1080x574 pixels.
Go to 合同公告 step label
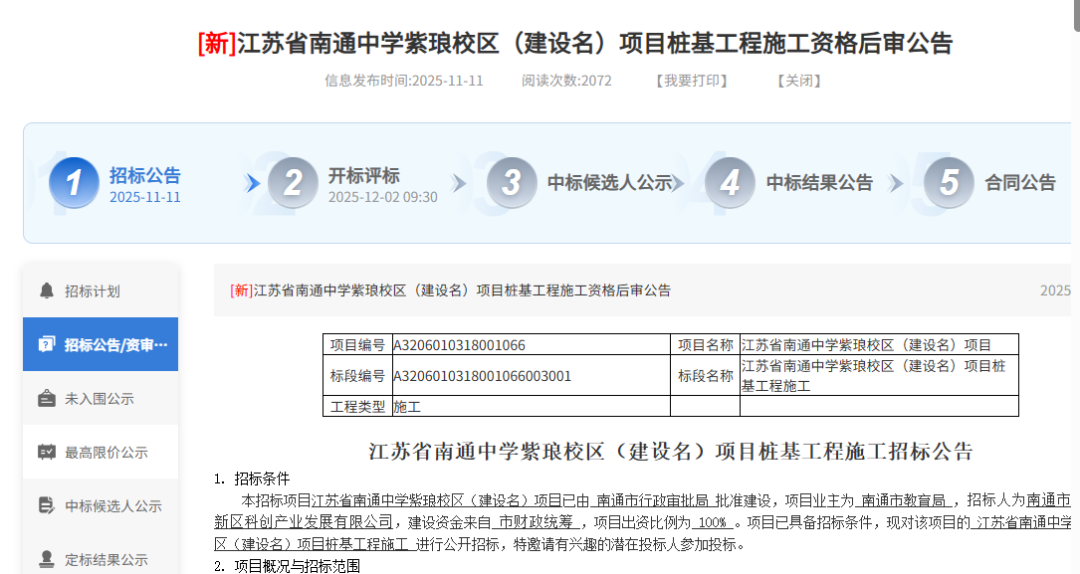point(1020,183)
